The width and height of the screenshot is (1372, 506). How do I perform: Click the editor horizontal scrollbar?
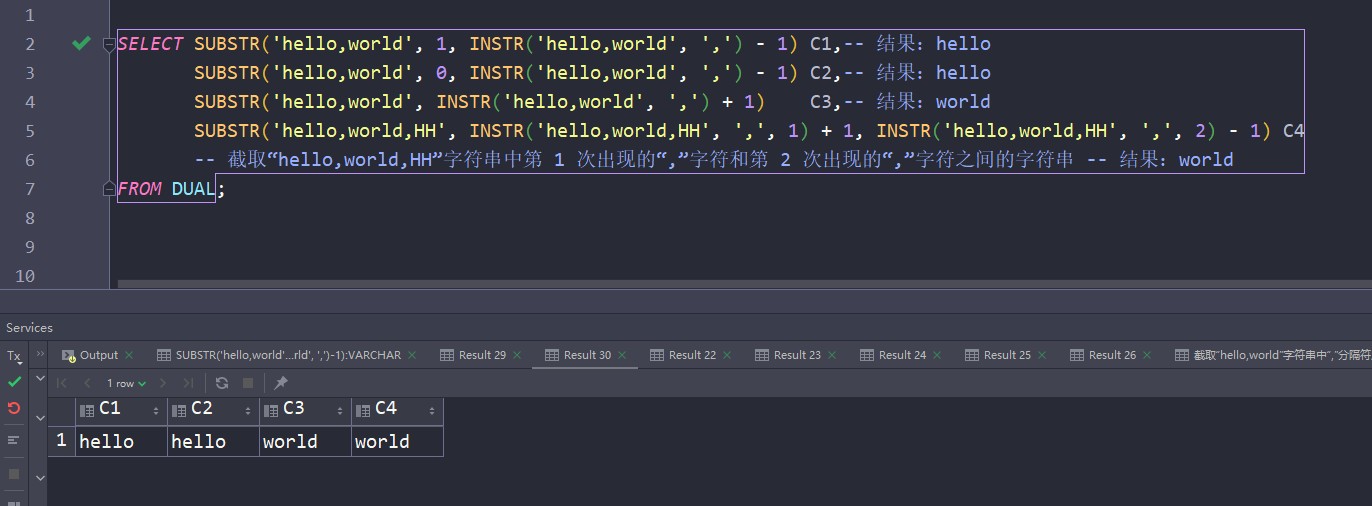700,284
